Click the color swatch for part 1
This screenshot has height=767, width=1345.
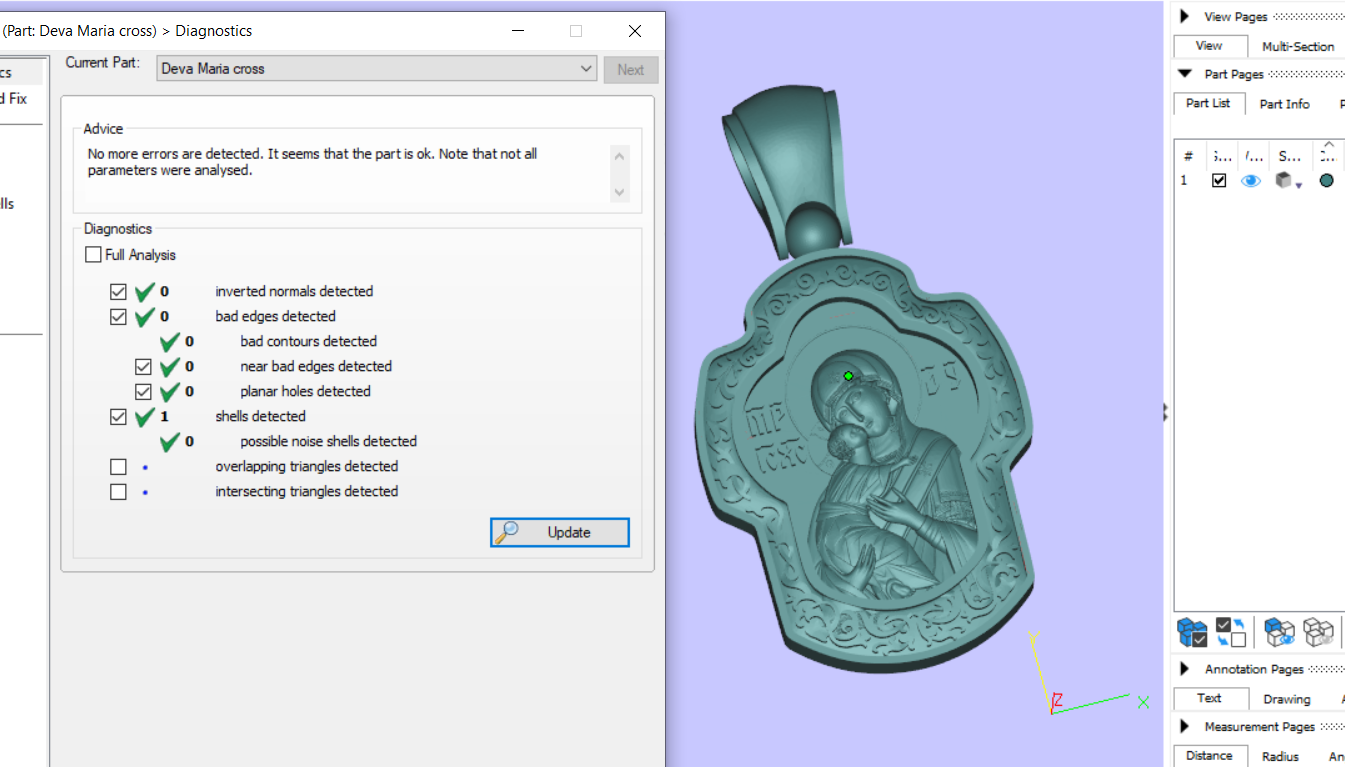click(x=1327, y=181)
